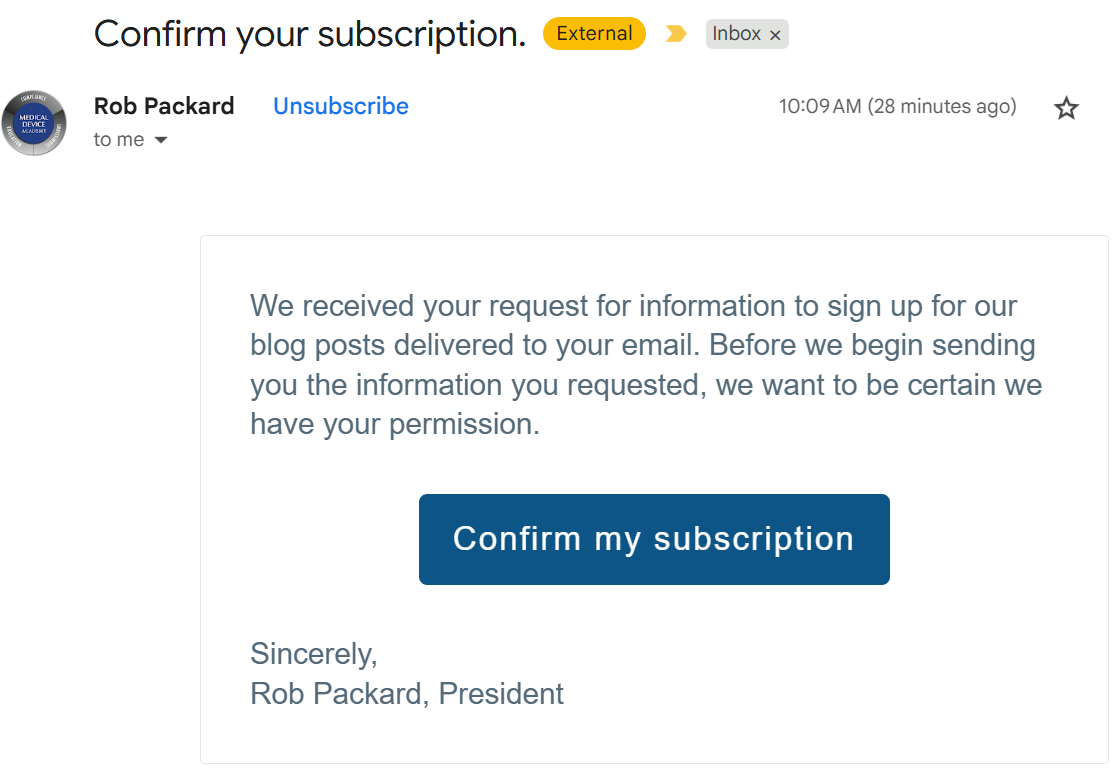1115x771 pixels.
Task: Click the signature line "Rob Packard, President"
Action: (406, 693)
